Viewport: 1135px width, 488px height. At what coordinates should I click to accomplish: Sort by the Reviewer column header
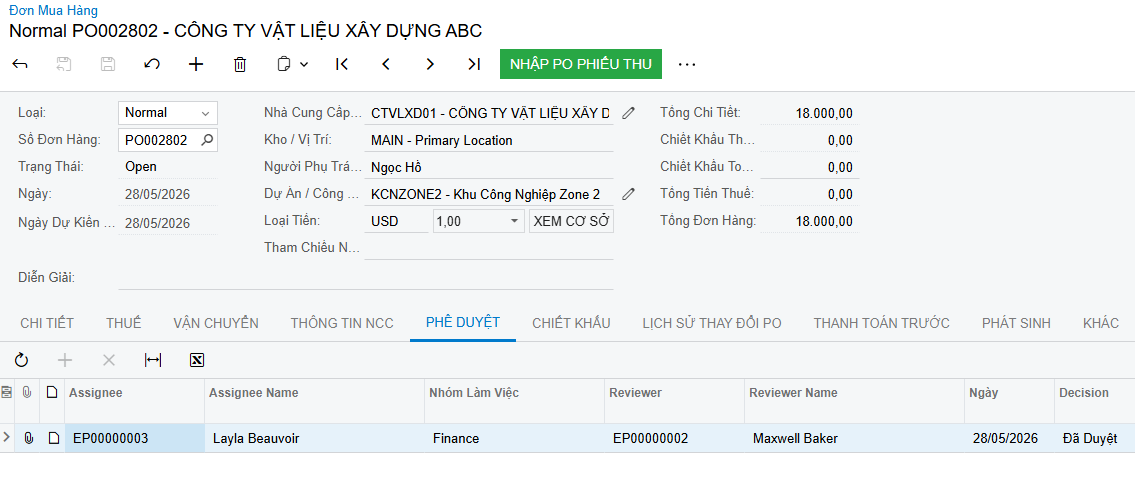point(675,393)
